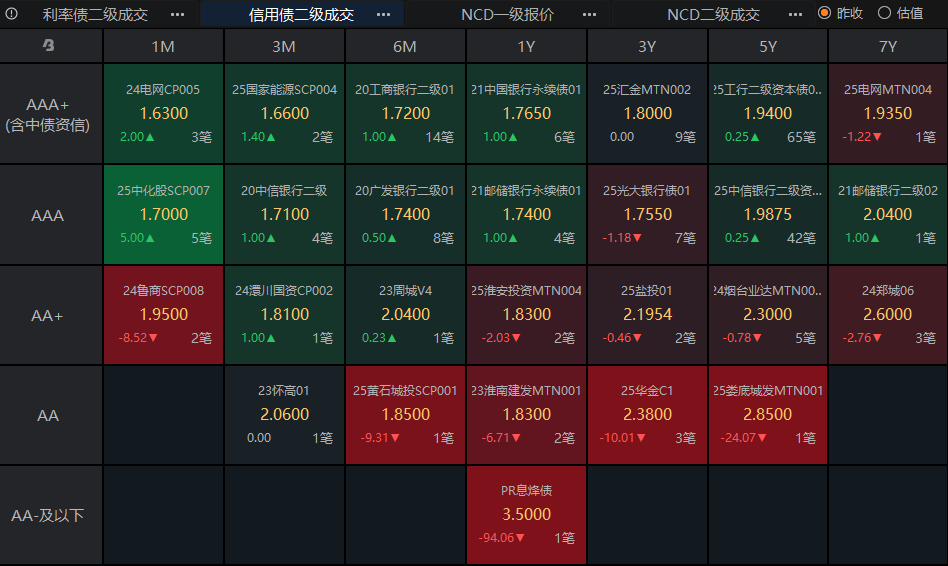Open the 25黄石城投SCP001 cell
The image size is (948, 566).
click(x=405, y=415)
